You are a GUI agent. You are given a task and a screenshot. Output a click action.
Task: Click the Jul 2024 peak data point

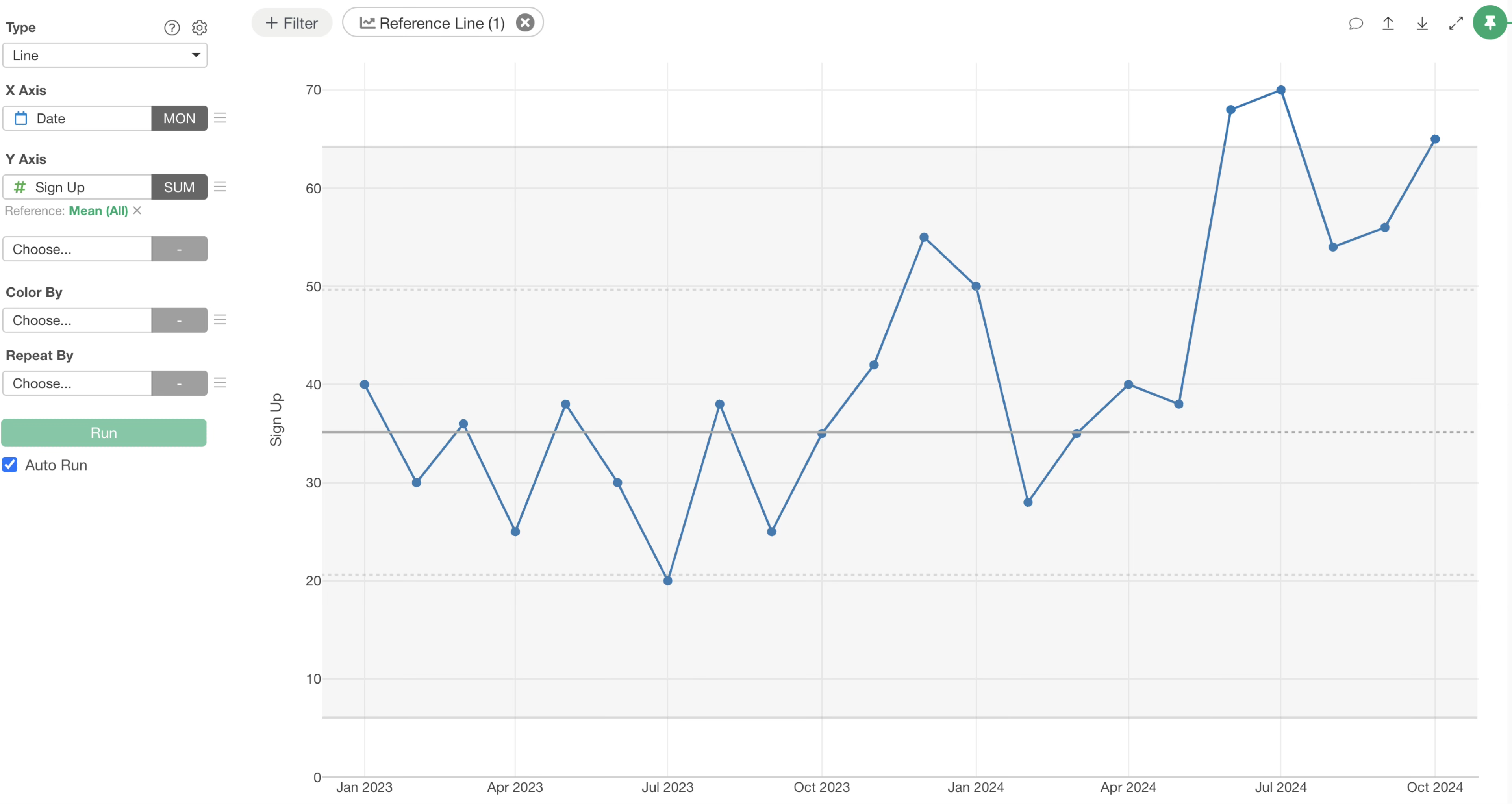click(x=1281, y=91)
